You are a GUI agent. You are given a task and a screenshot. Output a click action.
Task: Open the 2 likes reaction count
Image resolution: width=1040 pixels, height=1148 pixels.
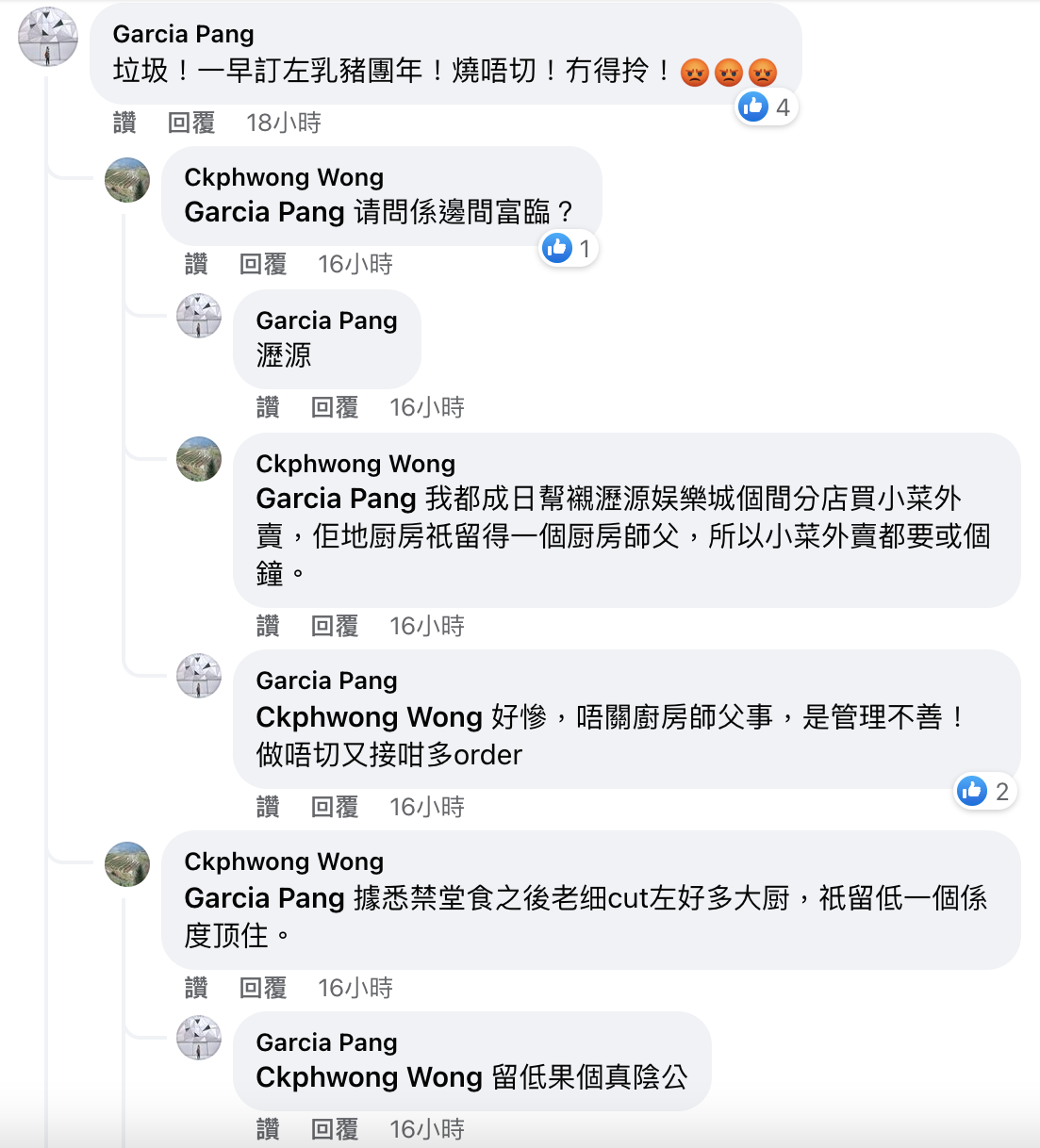point(984,792)
